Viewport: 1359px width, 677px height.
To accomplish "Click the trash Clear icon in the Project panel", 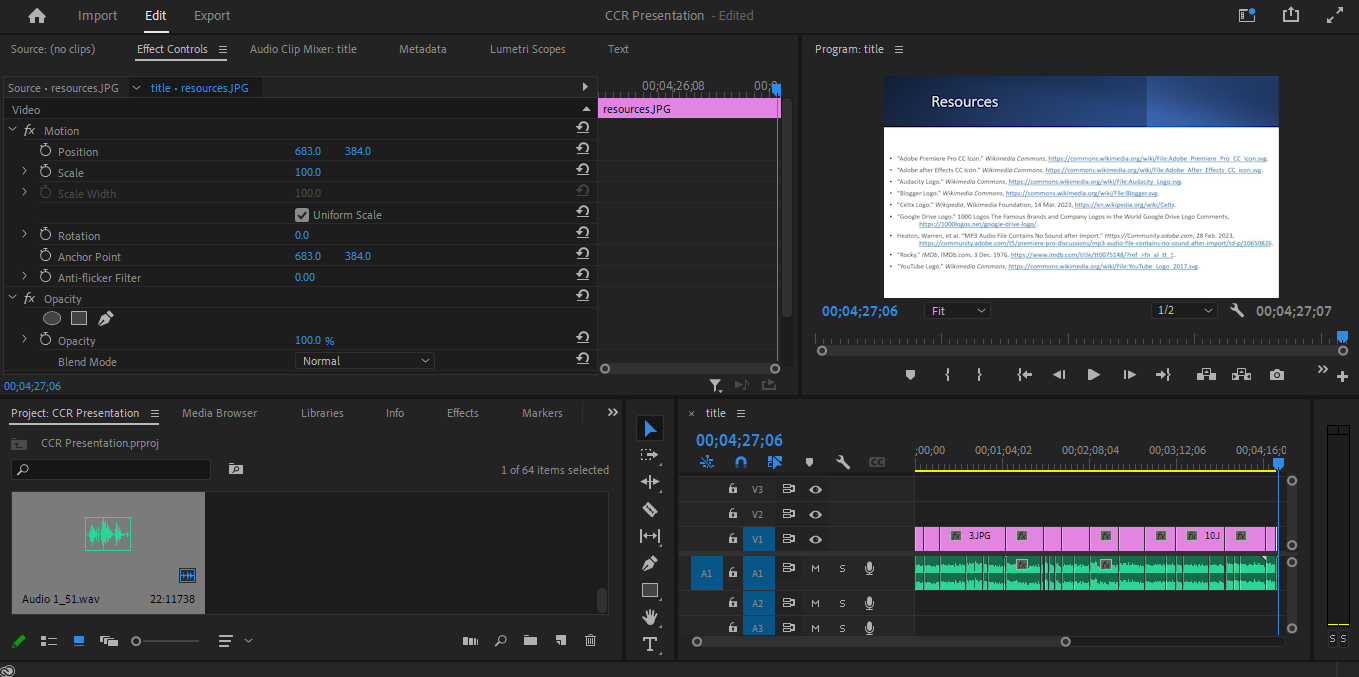I will coord(590,640).
